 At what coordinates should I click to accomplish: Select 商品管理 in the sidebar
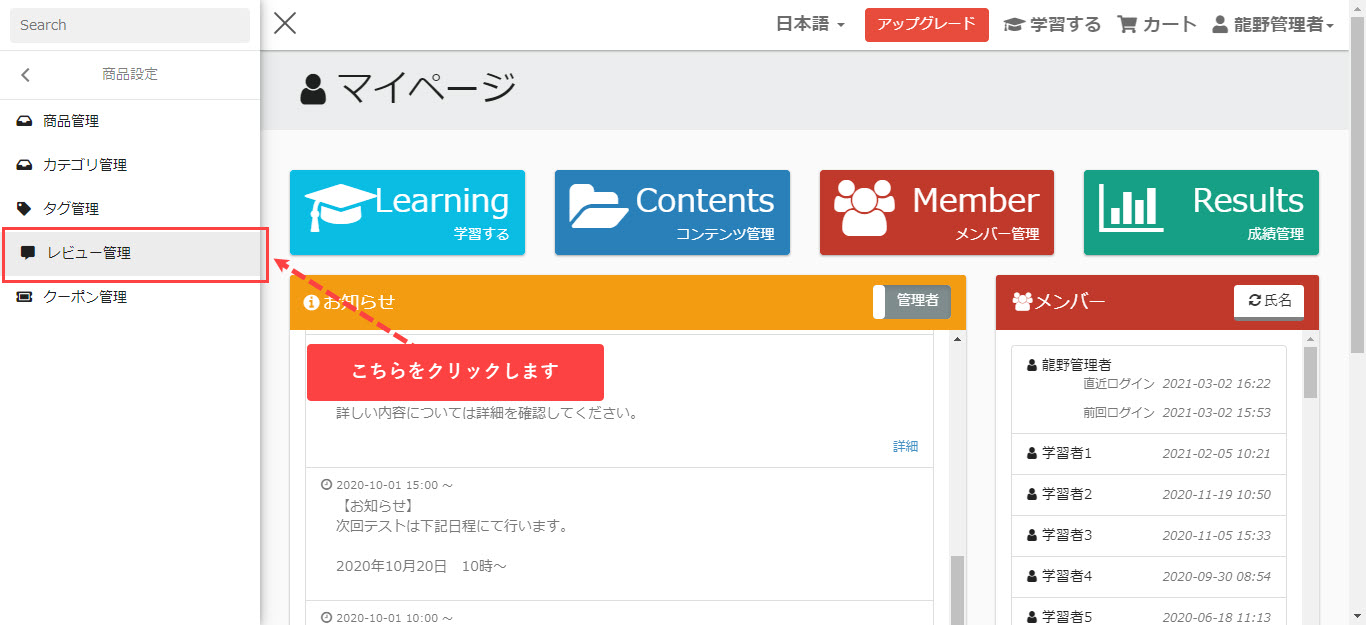(70, 121)
